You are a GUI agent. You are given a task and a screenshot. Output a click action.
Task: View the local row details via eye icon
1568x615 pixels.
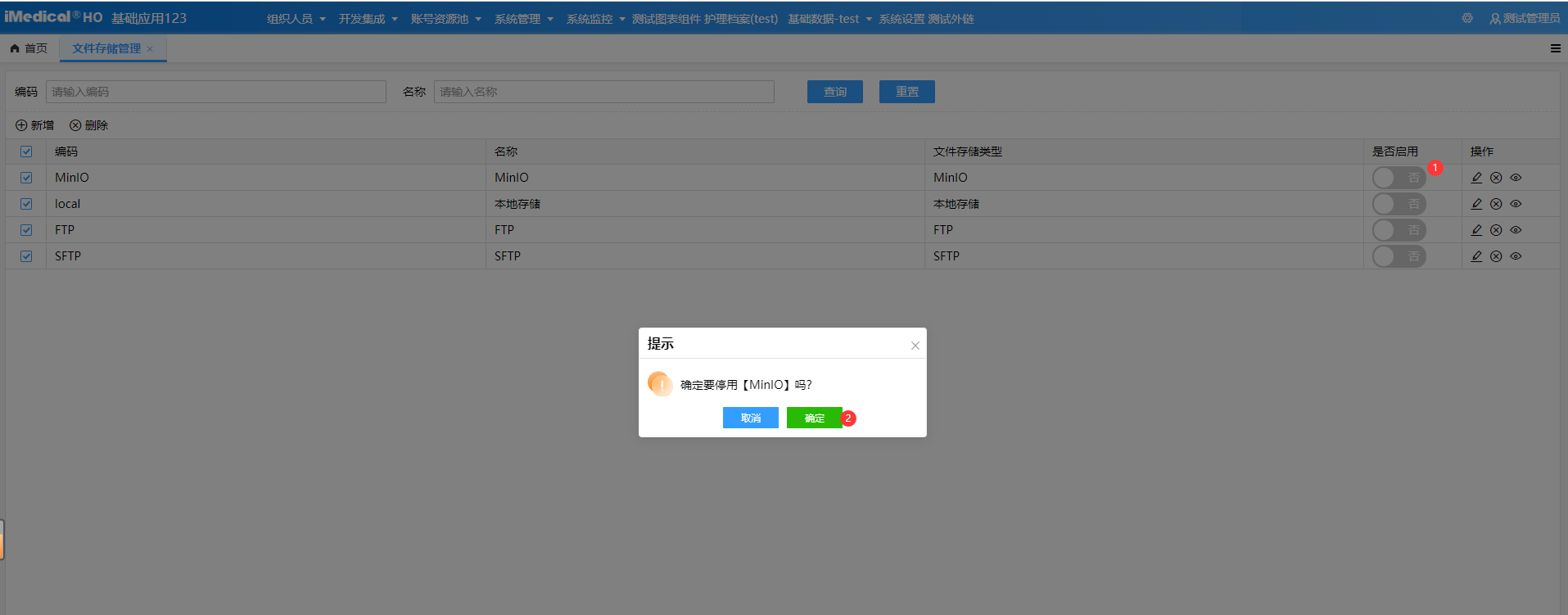(1516, 204)
